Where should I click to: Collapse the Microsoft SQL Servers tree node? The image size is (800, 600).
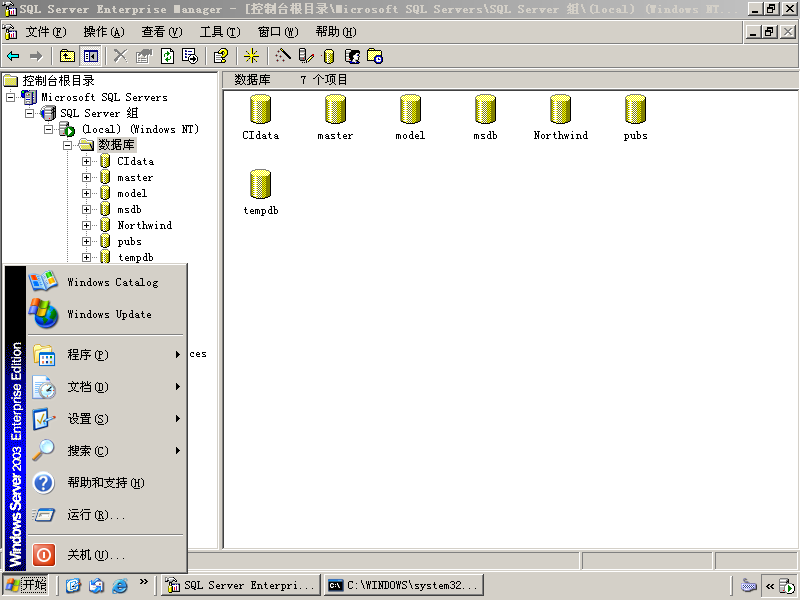(10, 97)
